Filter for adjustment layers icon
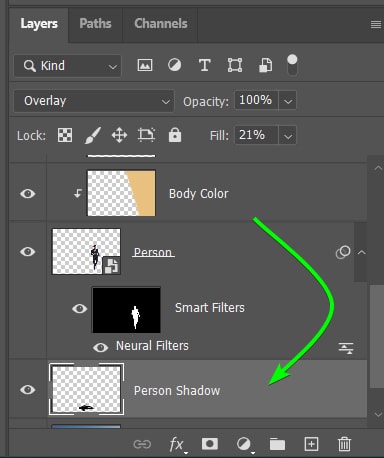The image size is (384, 458). pos(174,65)
